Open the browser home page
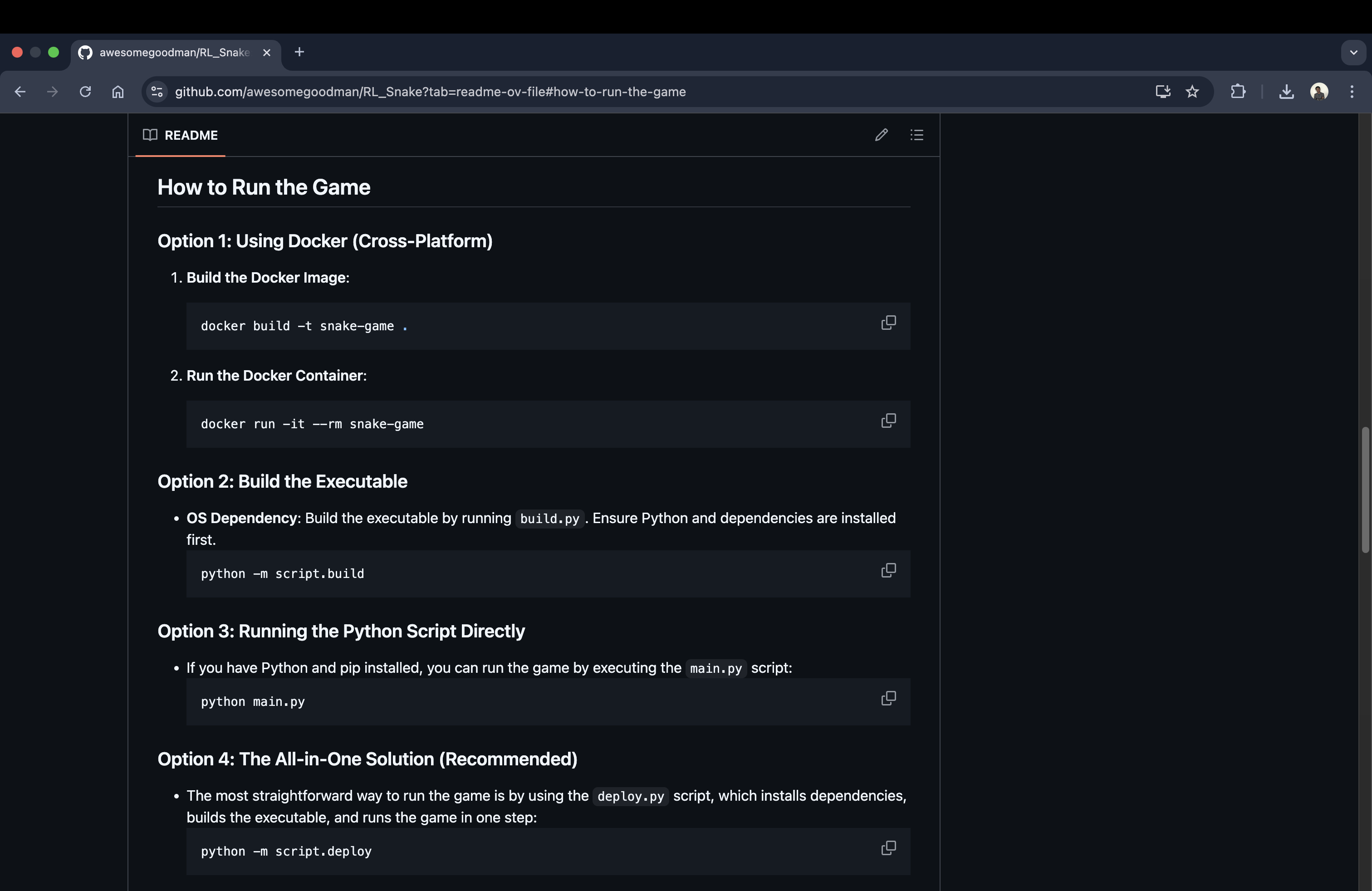 (x=118, y=92)
